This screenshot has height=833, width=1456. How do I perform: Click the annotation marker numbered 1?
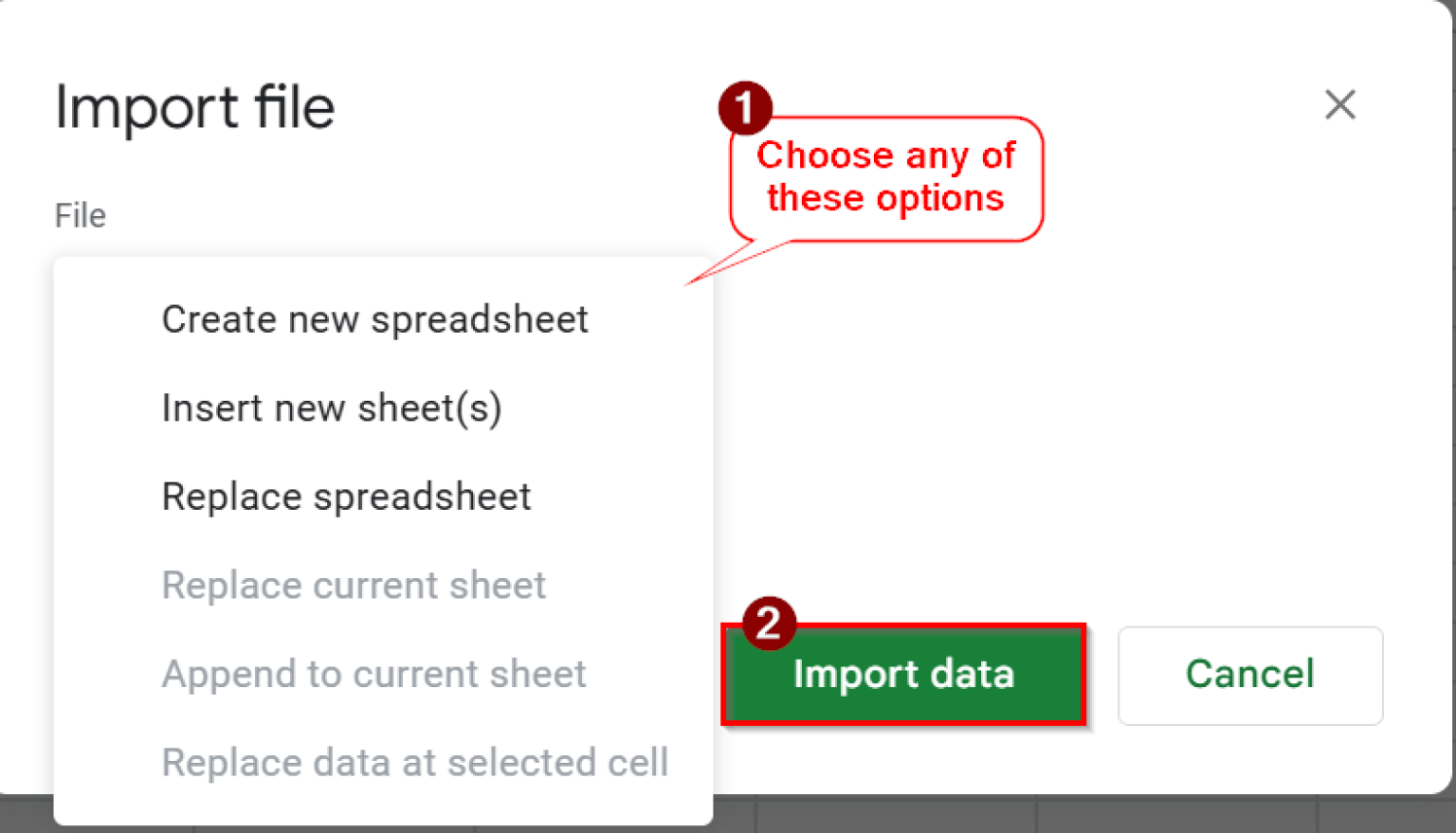pyautogui.click(x=746, y=108)
